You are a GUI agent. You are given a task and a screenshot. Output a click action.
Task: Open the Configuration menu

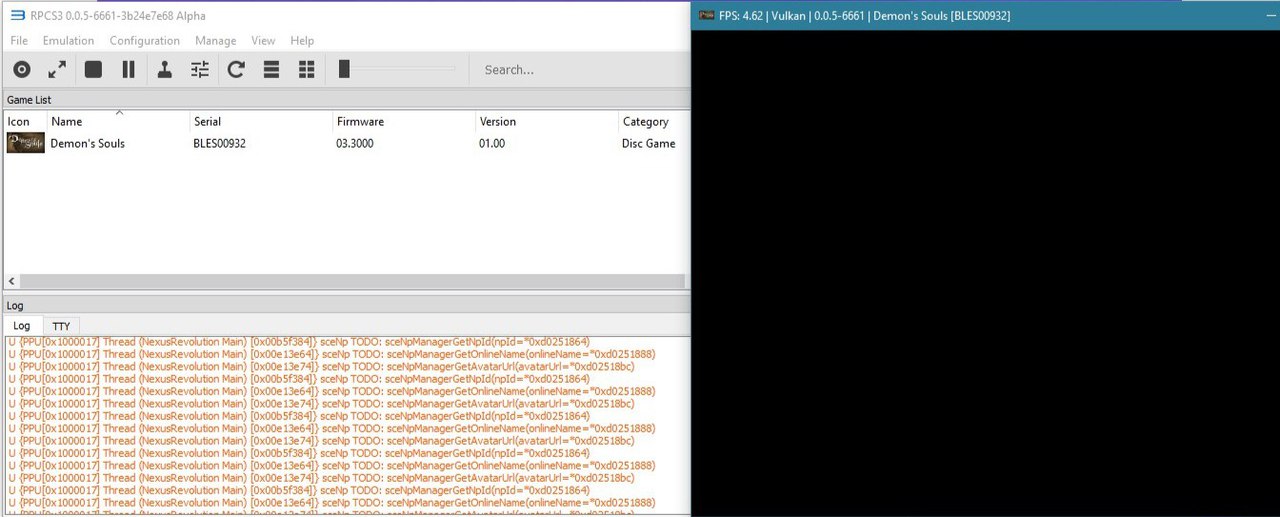click(144, 41)
